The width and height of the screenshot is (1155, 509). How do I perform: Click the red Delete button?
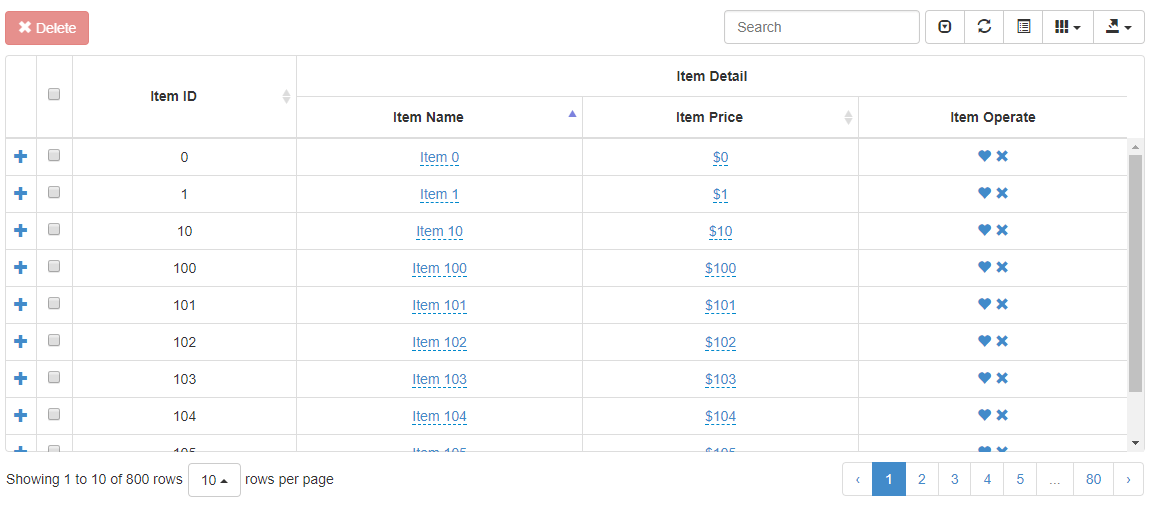[47, 28]
